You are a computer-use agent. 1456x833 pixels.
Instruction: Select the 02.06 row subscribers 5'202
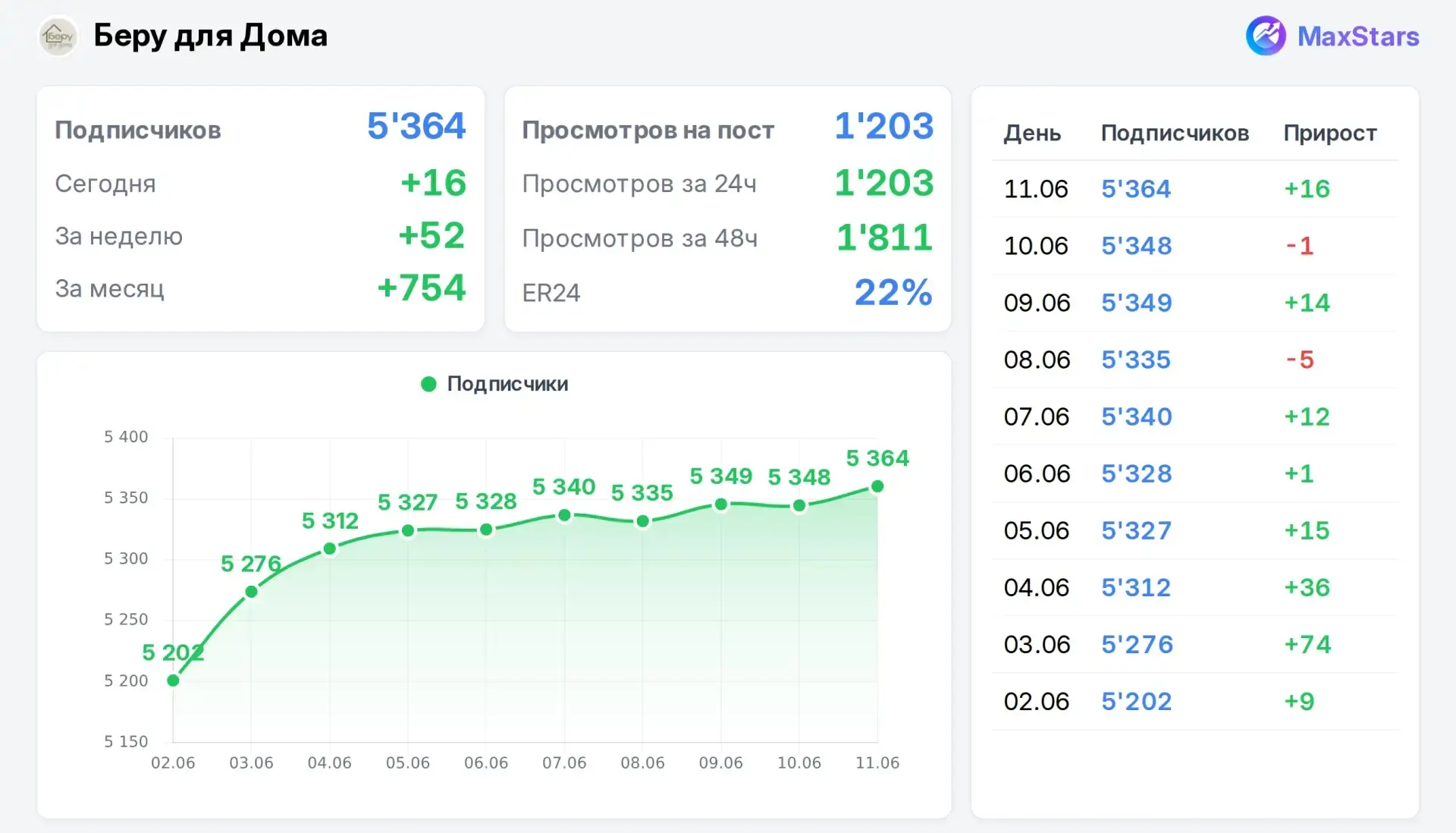tap(1137, 701)
